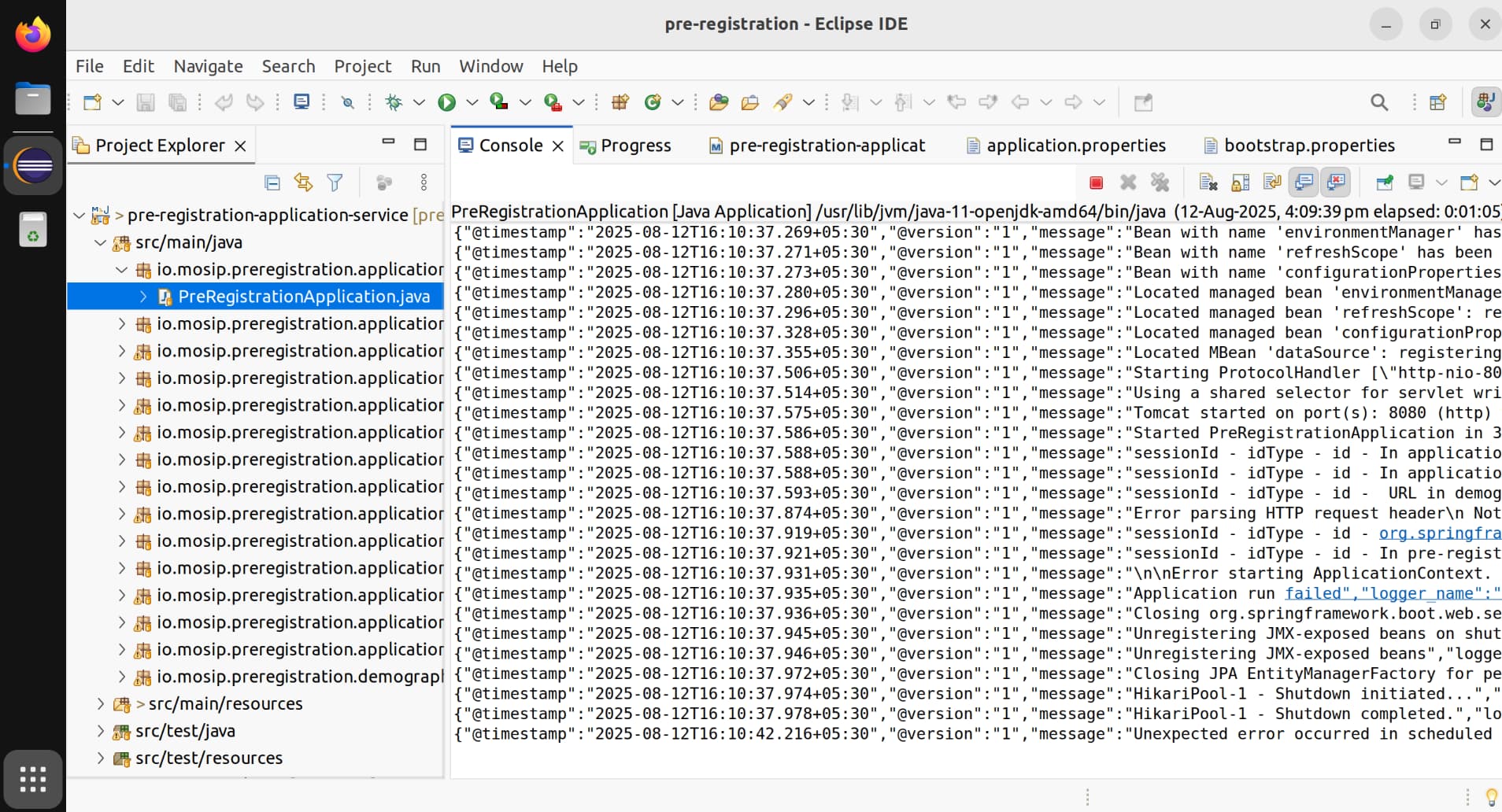The width and height of the screenshot is (1502, 812).
Task: Click the Project Explorer filter funnel icon
Action: (335, 183)
